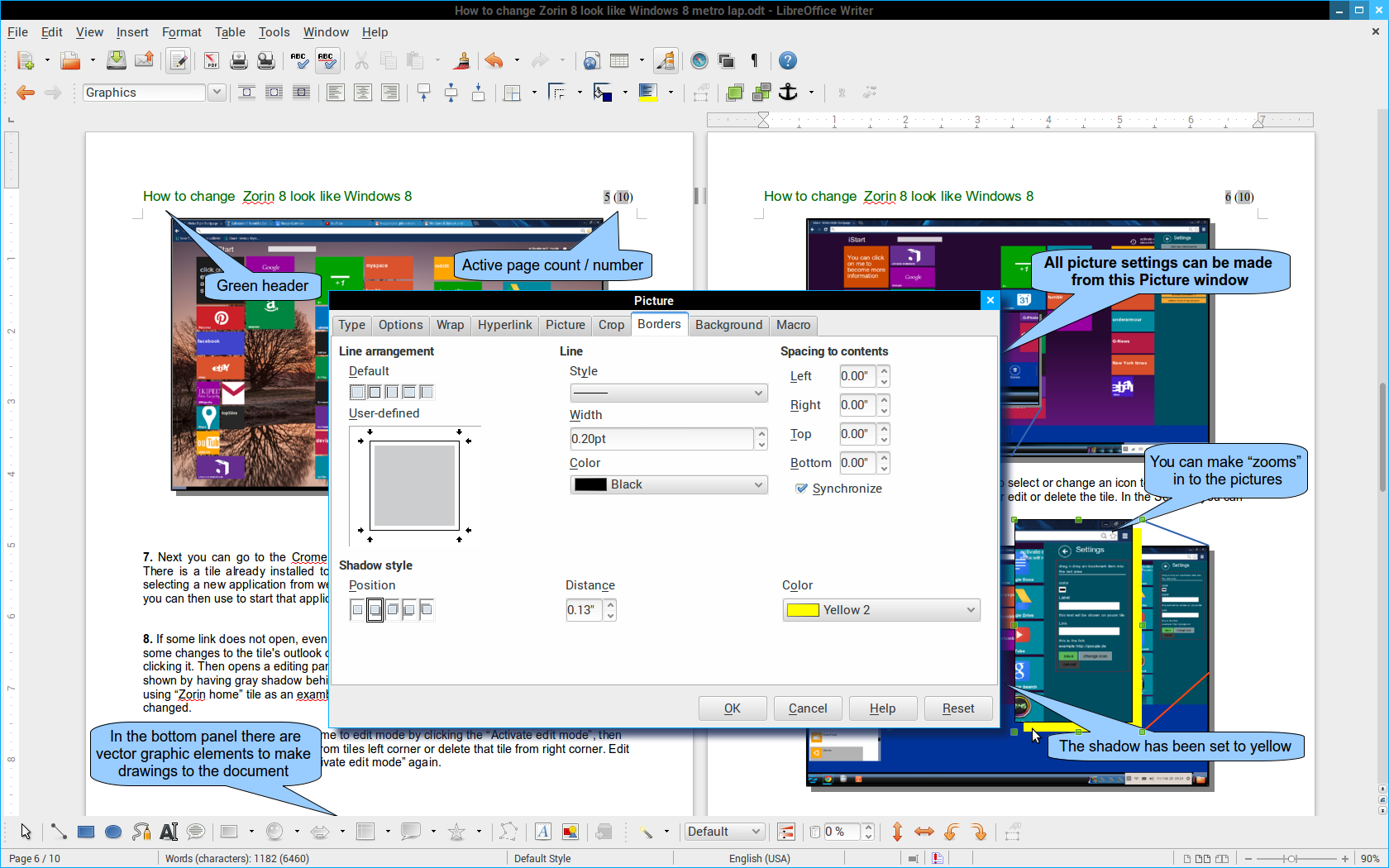Click the Anchor icon in toolbar

point(789,93)
